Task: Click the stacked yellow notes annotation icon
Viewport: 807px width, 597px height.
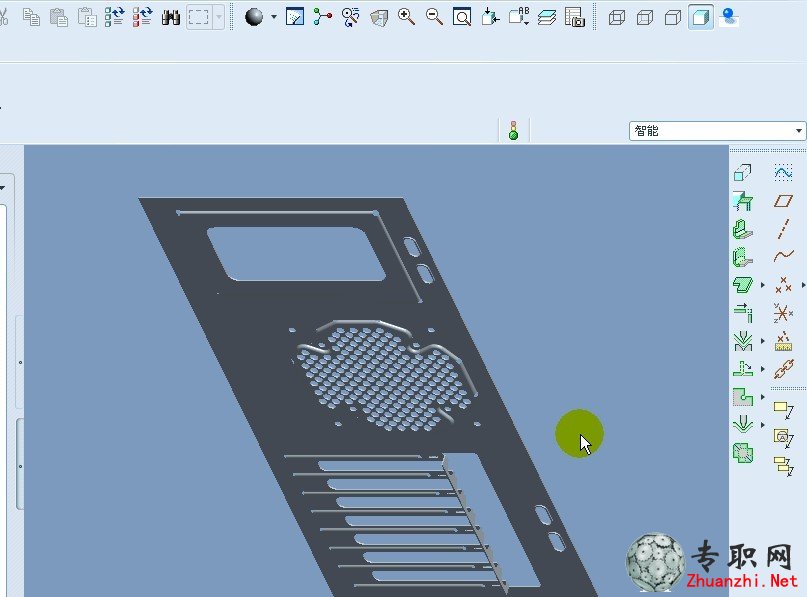Action: (x=783, y=466)
